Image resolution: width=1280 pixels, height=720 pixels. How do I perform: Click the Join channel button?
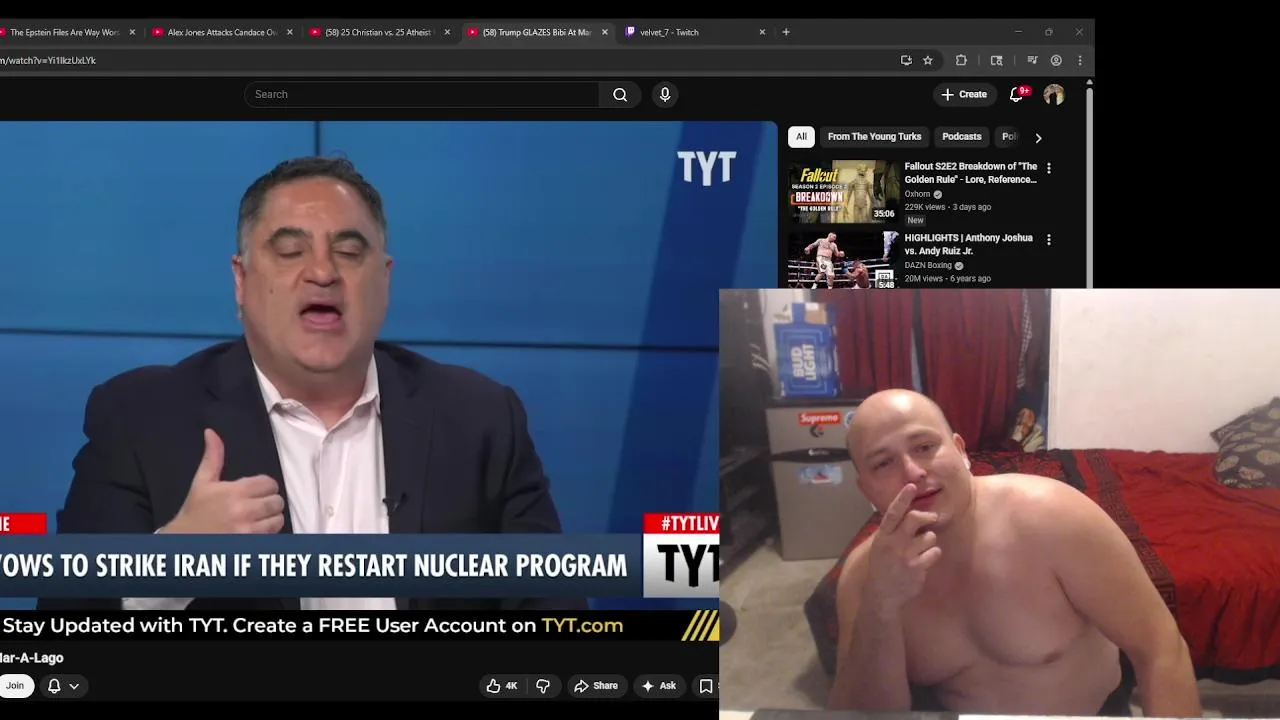(14, 686)
